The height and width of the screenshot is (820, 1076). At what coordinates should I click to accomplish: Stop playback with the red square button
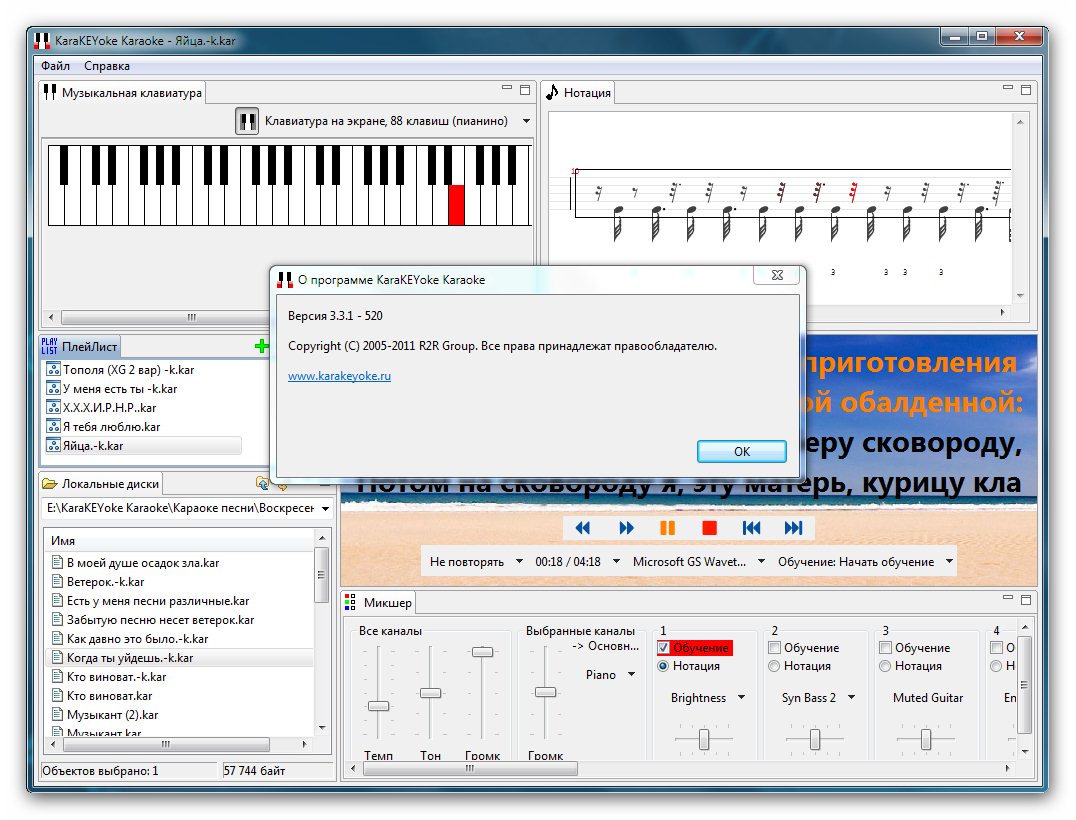(710, 528)
